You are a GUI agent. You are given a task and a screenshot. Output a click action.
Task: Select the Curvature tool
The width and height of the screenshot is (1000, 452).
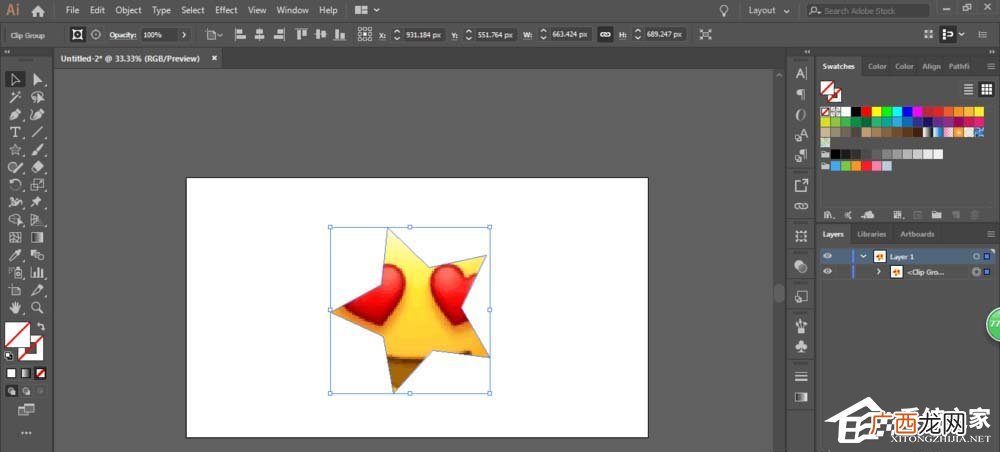pyautogui.click(x=38, y=115)
